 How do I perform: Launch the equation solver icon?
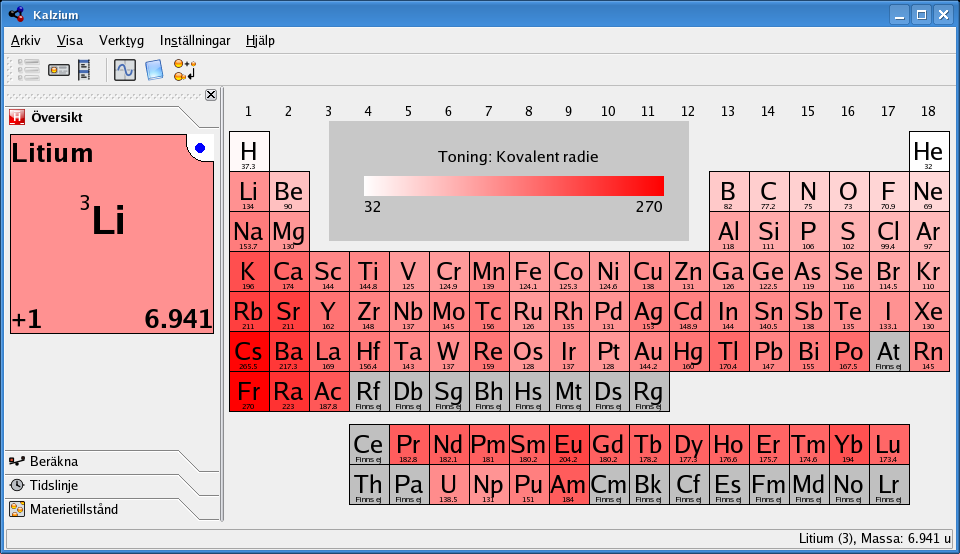point(184,70)
